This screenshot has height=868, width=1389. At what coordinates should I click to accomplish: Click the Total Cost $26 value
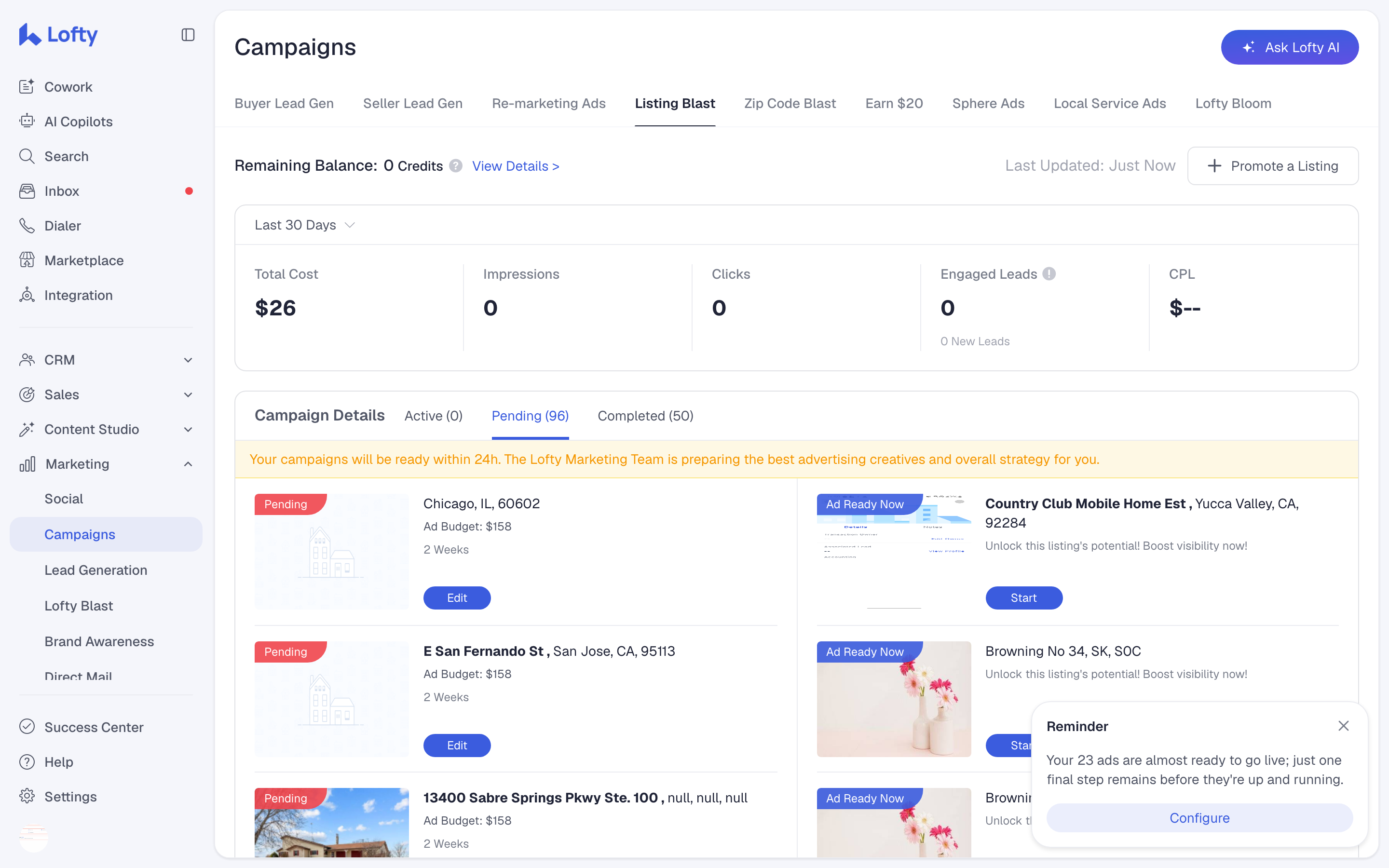tap(275, 308)
